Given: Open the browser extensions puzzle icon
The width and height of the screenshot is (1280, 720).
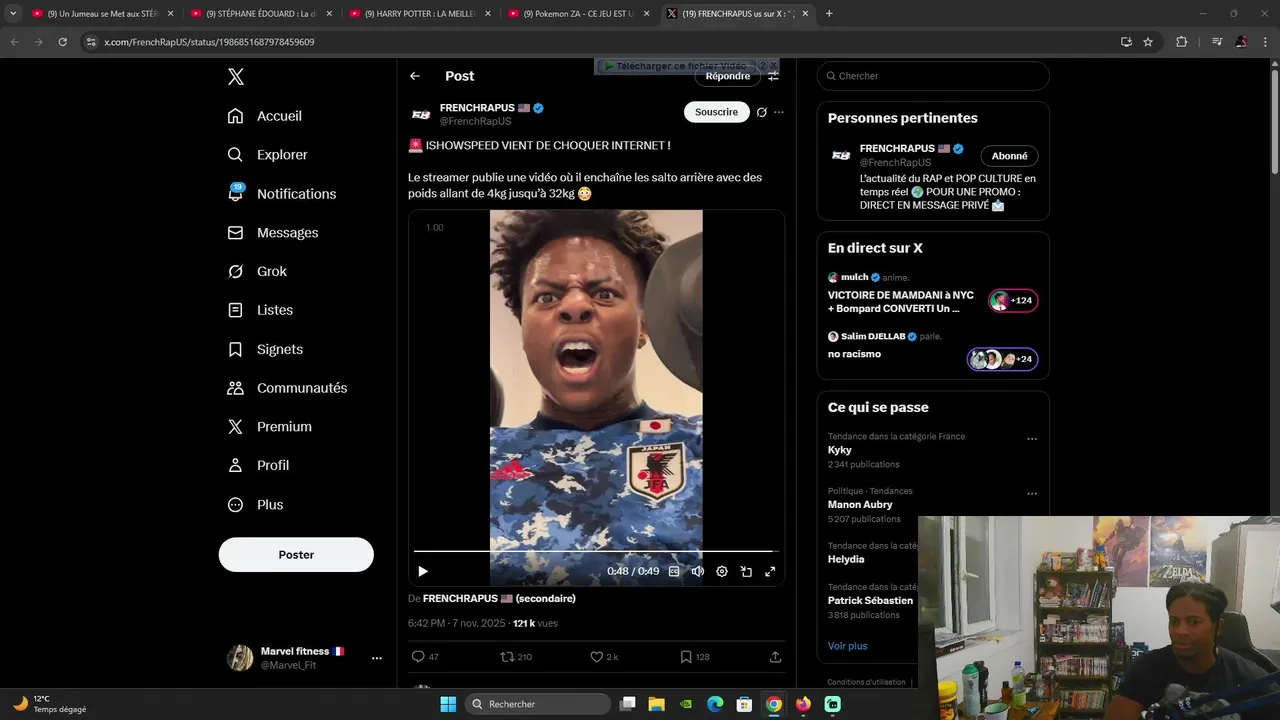Looking at the screenshot, I should click(x=1181, y=42).
